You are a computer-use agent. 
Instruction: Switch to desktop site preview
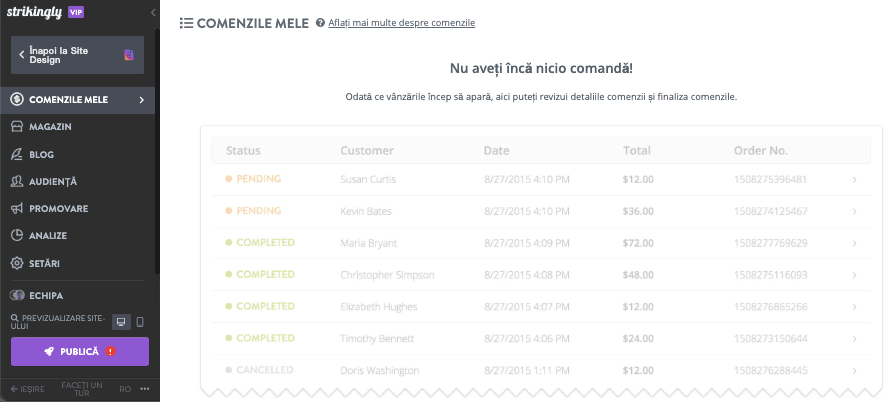point(120,322)
